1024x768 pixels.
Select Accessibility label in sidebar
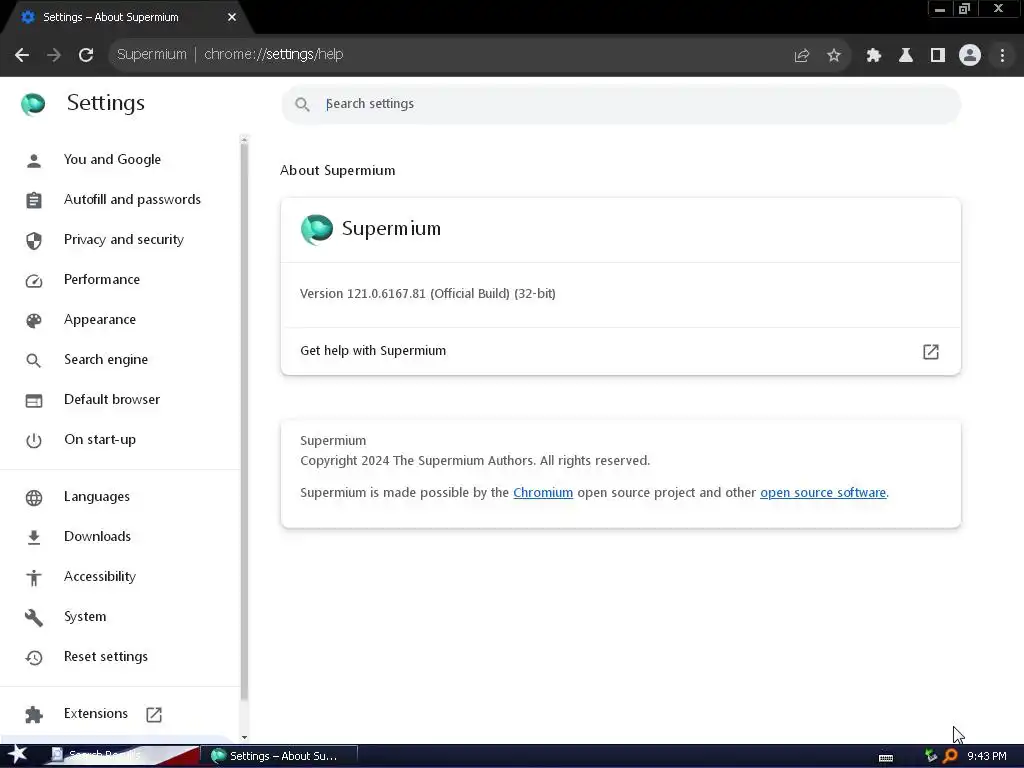coord(100,576)
